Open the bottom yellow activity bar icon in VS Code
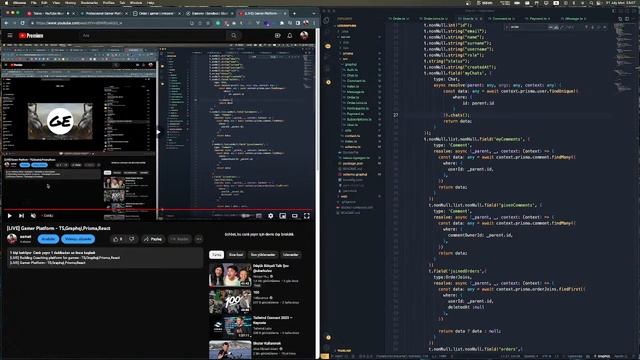The width and height of the screenshot is (640, 360). tap(328, 338)
